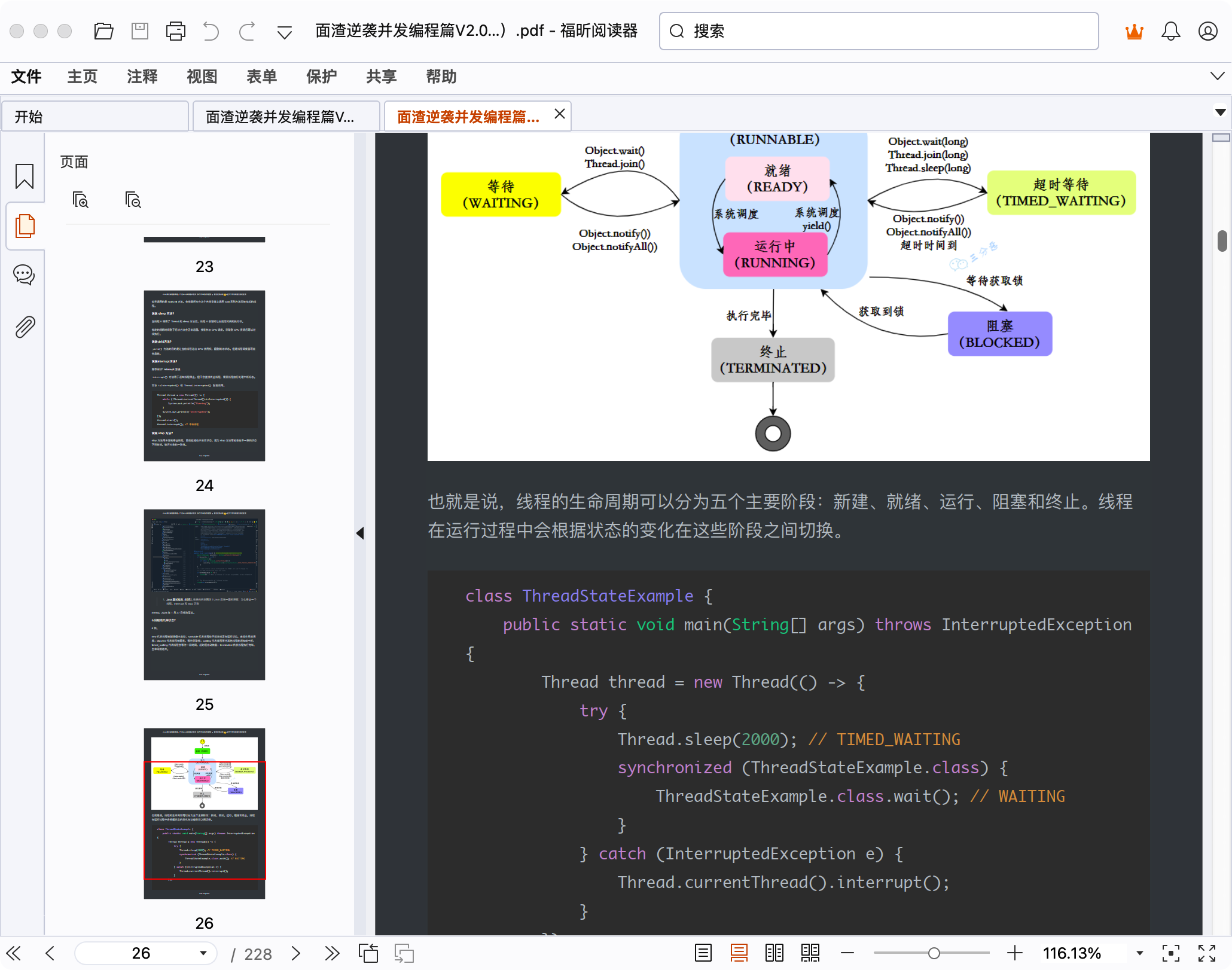Switch to the 开始 tab
The image size is (1232, 970).
(x=95, y=116)
